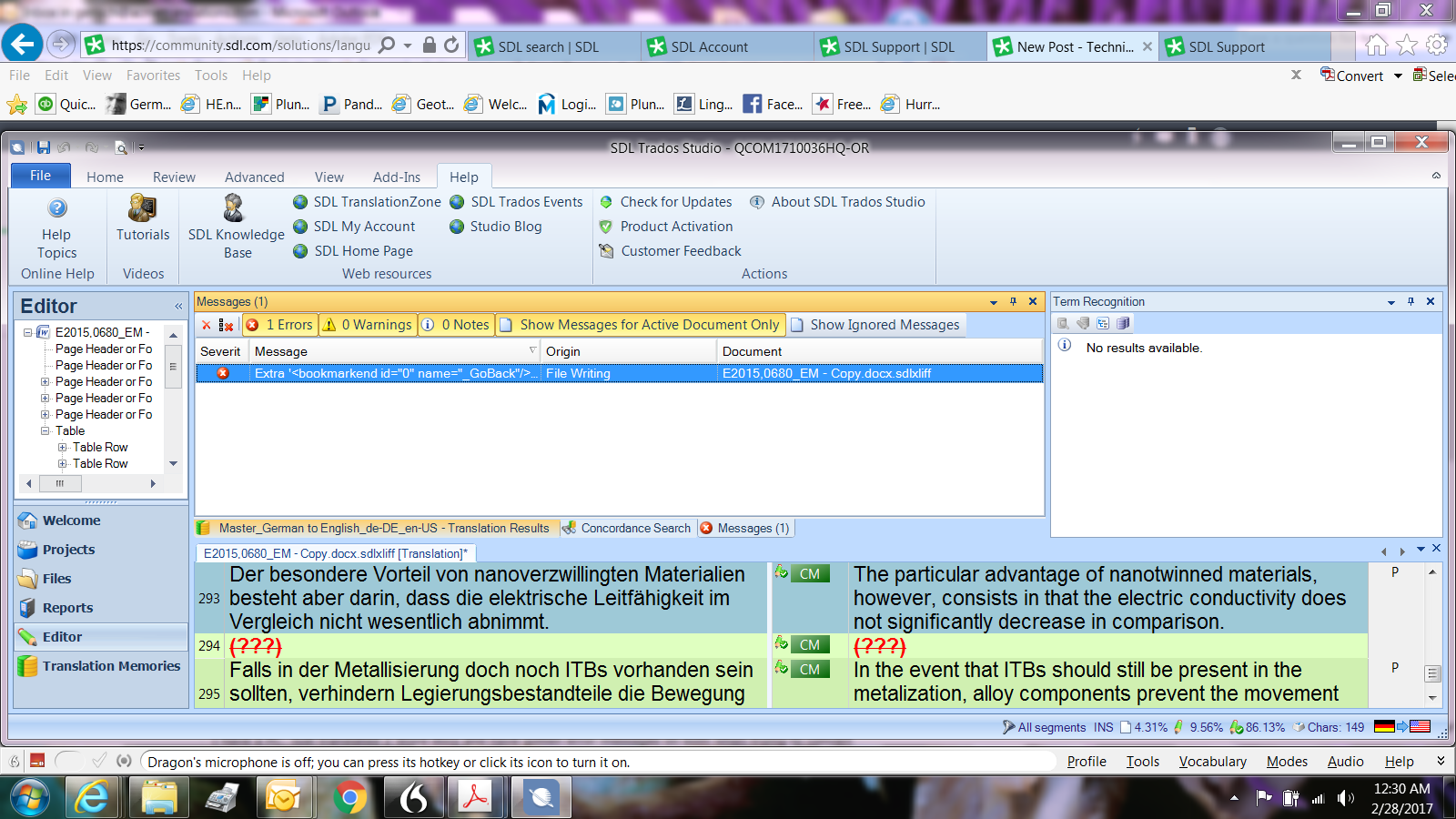Open the Concordance Search tab

click(x=627, y=528)
